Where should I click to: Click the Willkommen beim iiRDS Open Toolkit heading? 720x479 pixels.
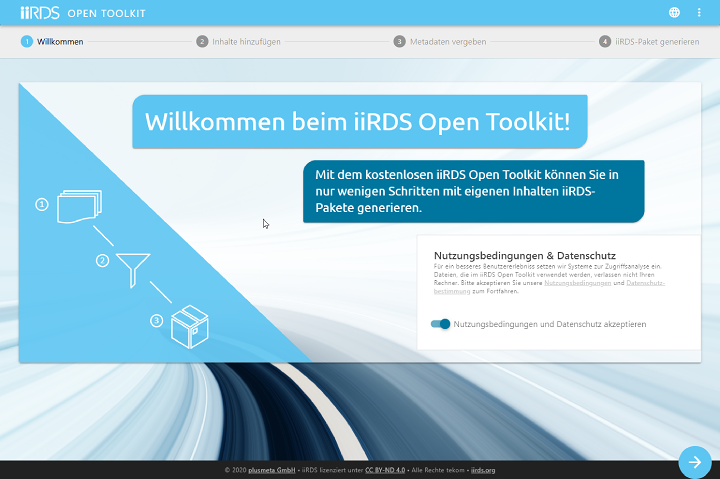[x=358, y=122]
